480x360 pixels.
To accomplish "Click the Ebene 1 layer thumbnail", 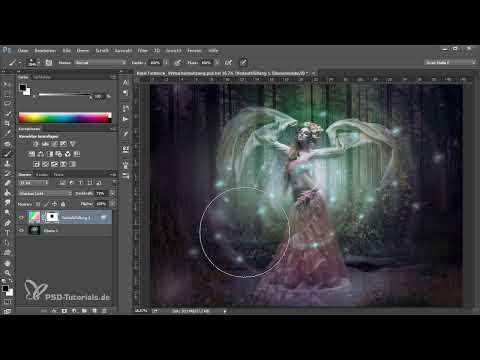I will pos(34,230).
